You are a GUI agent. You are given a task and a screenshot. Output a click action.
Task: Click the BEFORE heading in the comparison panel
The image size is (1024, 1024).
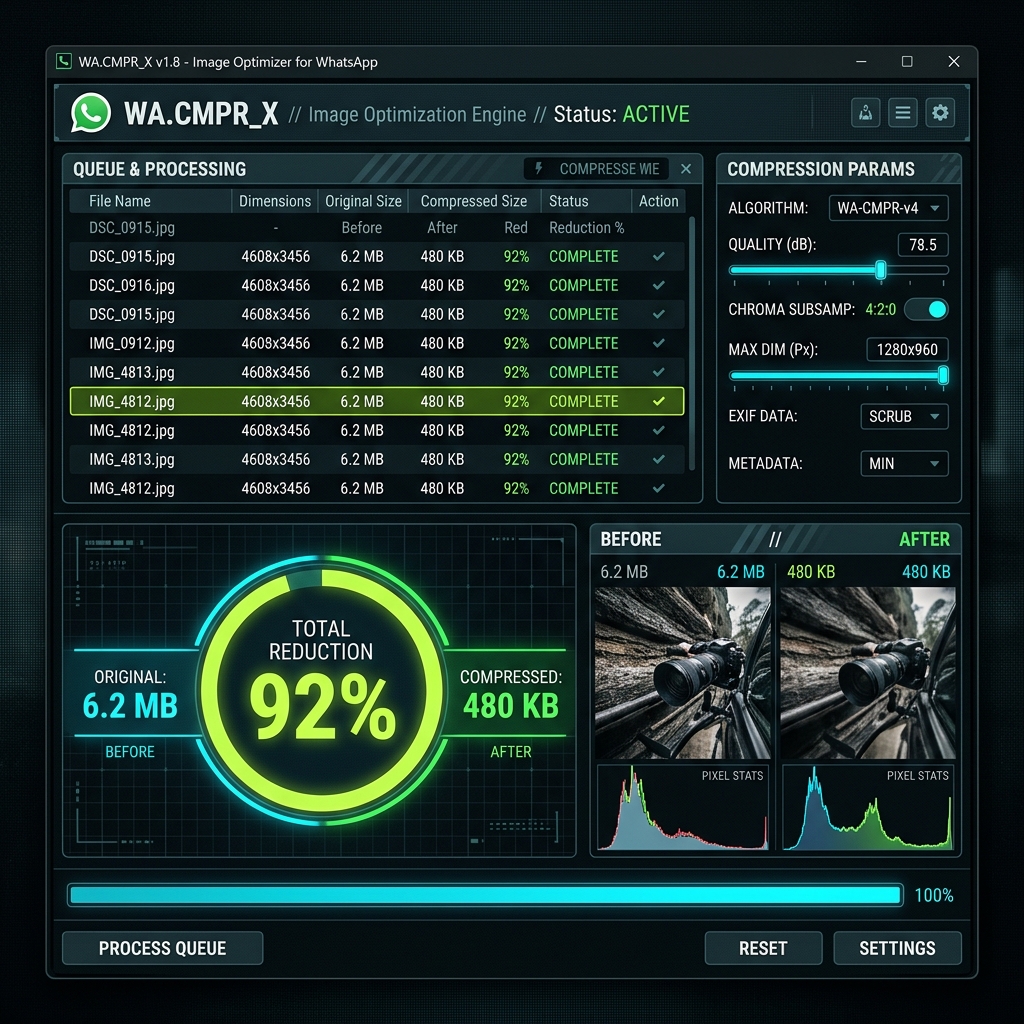(x=630, y=539)
